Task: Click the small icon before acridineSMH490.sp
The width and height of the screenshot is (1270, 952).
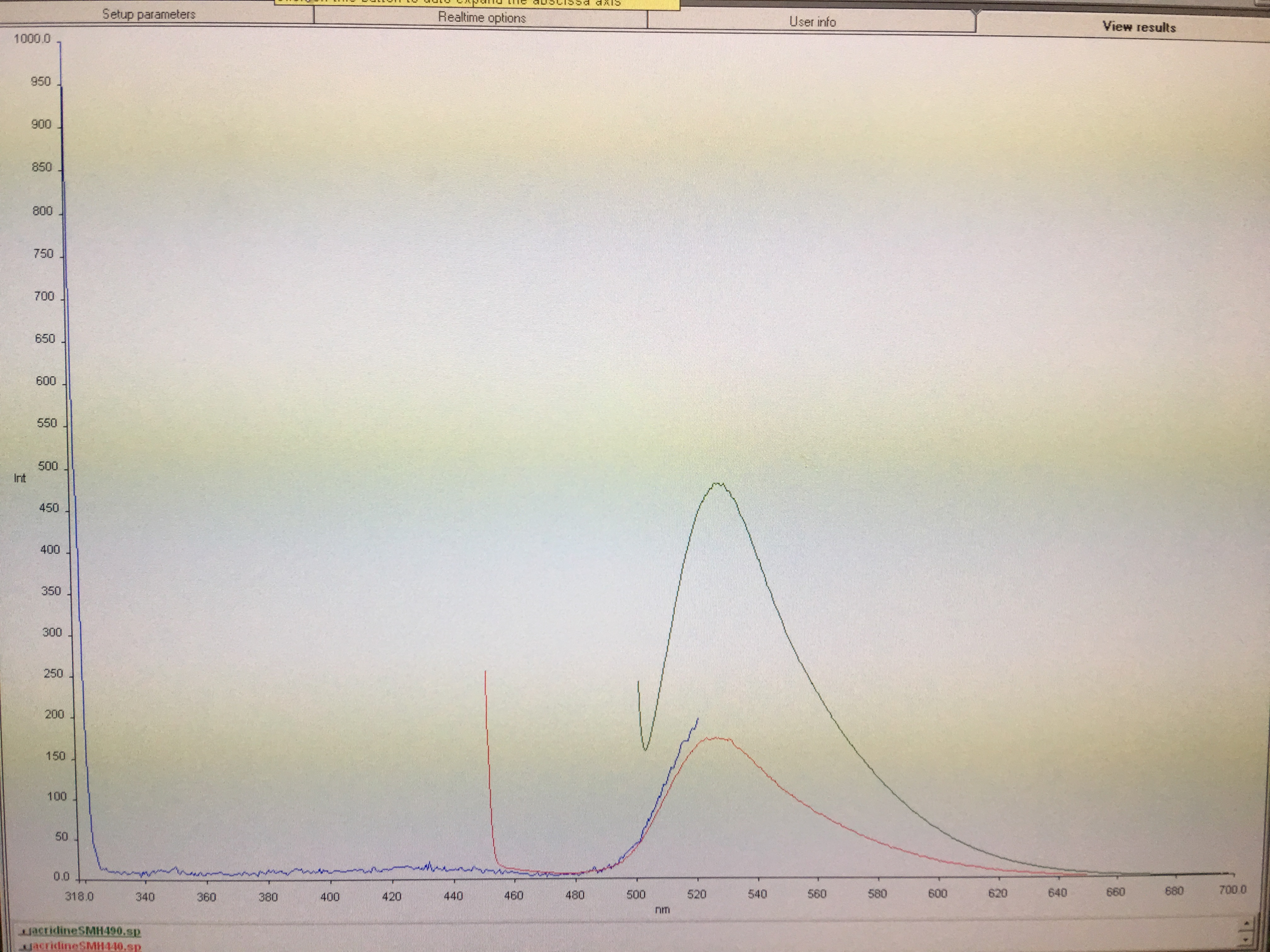Action: 24,931
